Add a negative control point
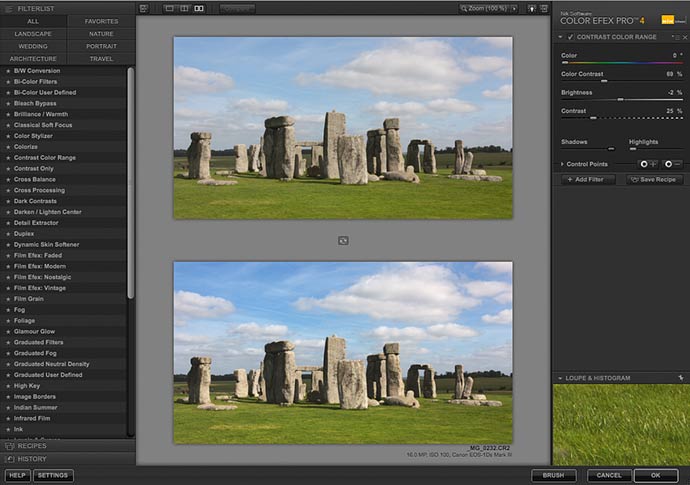The width and height of the screenshot is (690, 485). tap(672, 164)
